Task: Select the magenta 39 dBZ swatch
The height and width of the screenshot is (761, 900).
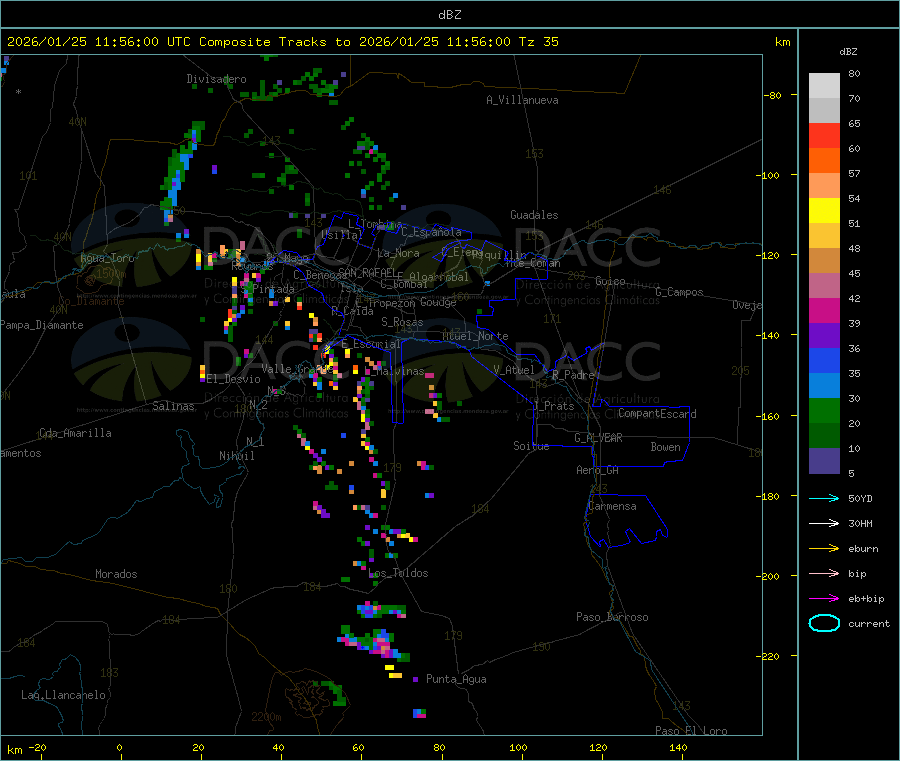Action: [x=824, y=310]
